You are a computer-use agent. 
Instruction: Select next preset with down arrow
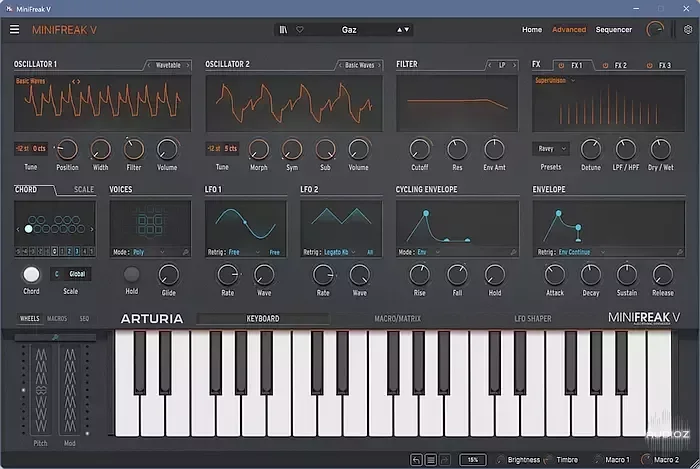click(x=407, y=29)
